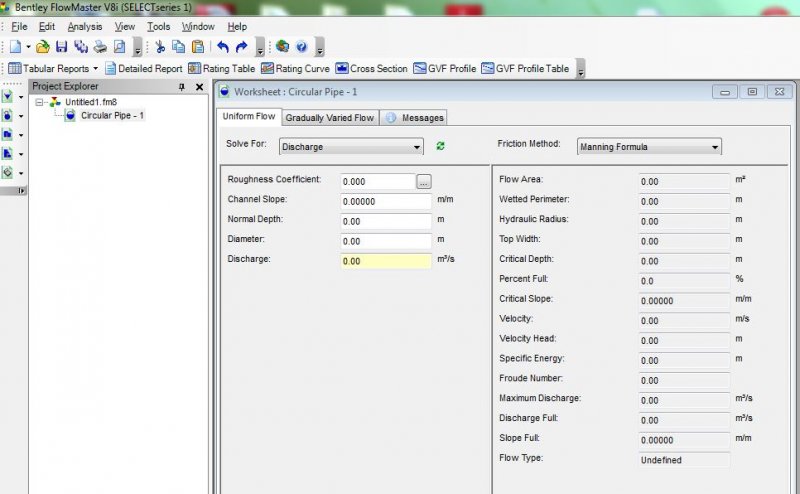Click the ellipsis button beside Roughness Coefficient
The width and height of the screenshot is (800, 494).
[x=424, y=182]
